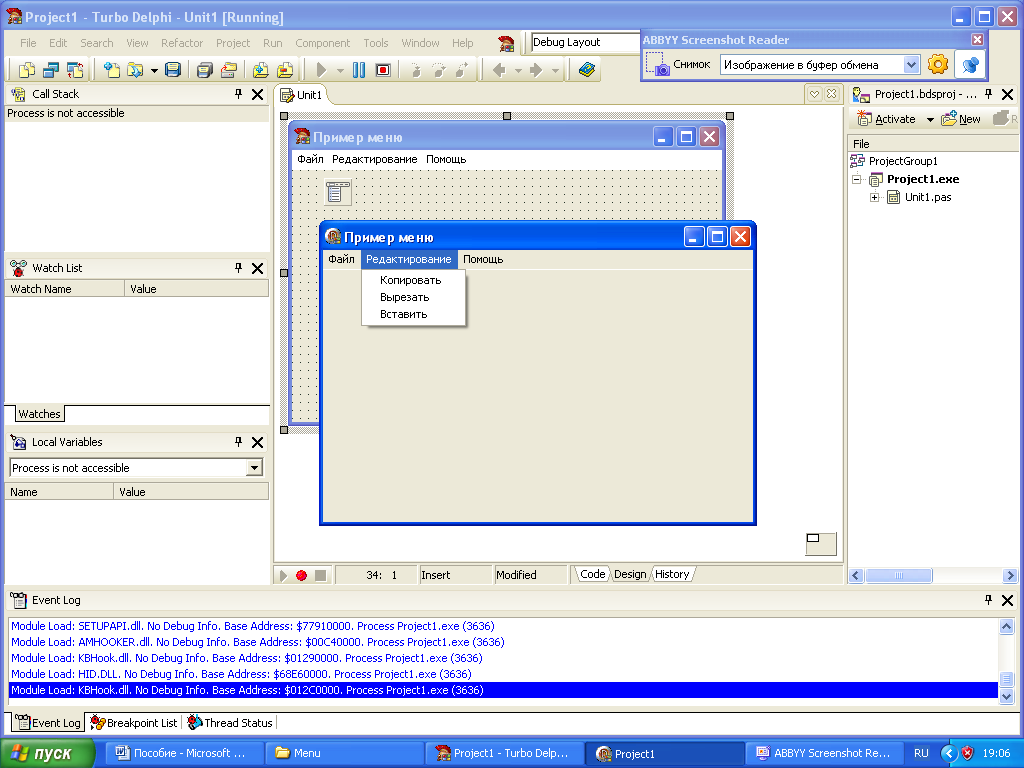This screenshot has width=1024, height=768.
Task: Switch to the History tab
Action: tap(672, 574)
